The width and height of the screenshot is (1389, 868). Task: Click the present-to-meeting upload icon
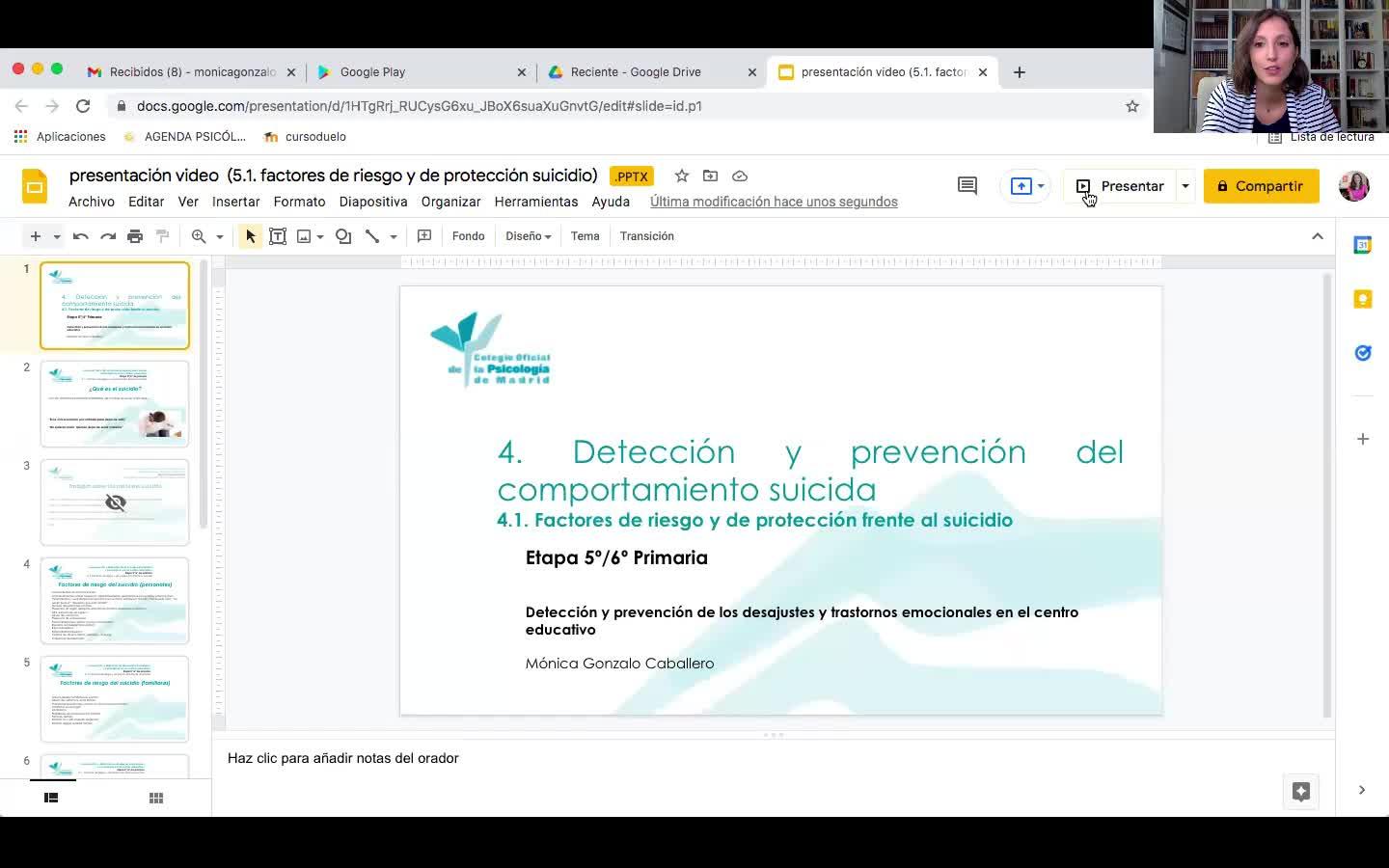[1021, 186]
